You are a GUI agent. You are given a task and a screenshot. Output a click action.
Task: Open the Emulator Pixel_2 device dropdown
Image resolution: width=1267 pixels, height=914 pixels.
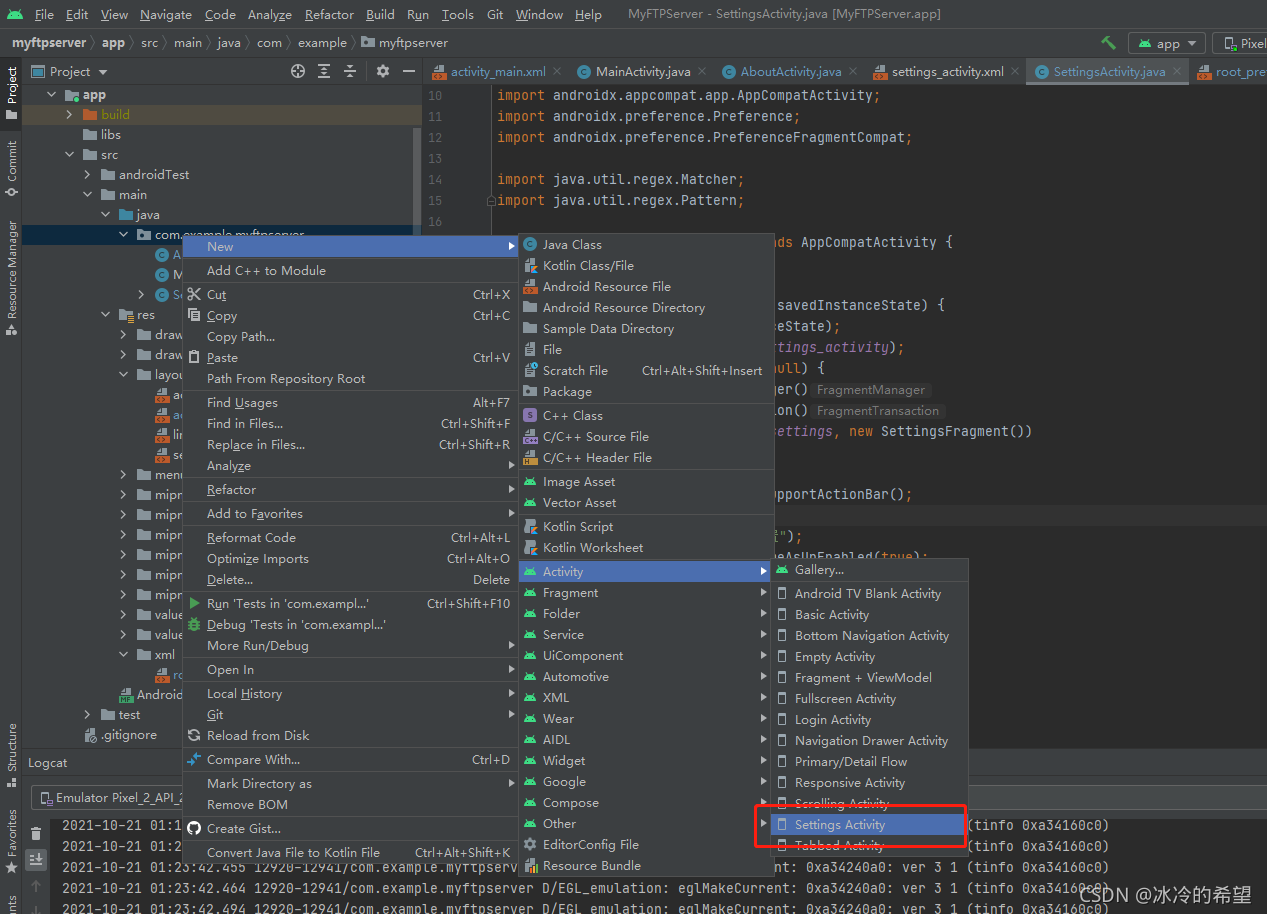pos(108,797)
